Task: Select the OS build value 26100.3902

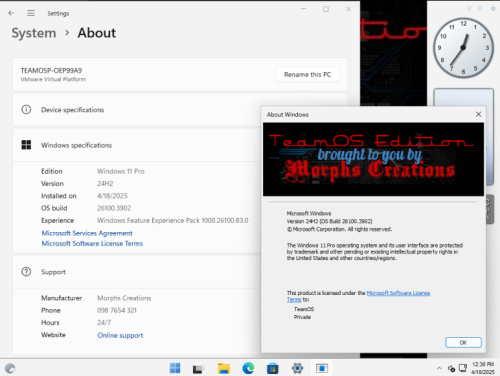Action: [x=114, y=208]
